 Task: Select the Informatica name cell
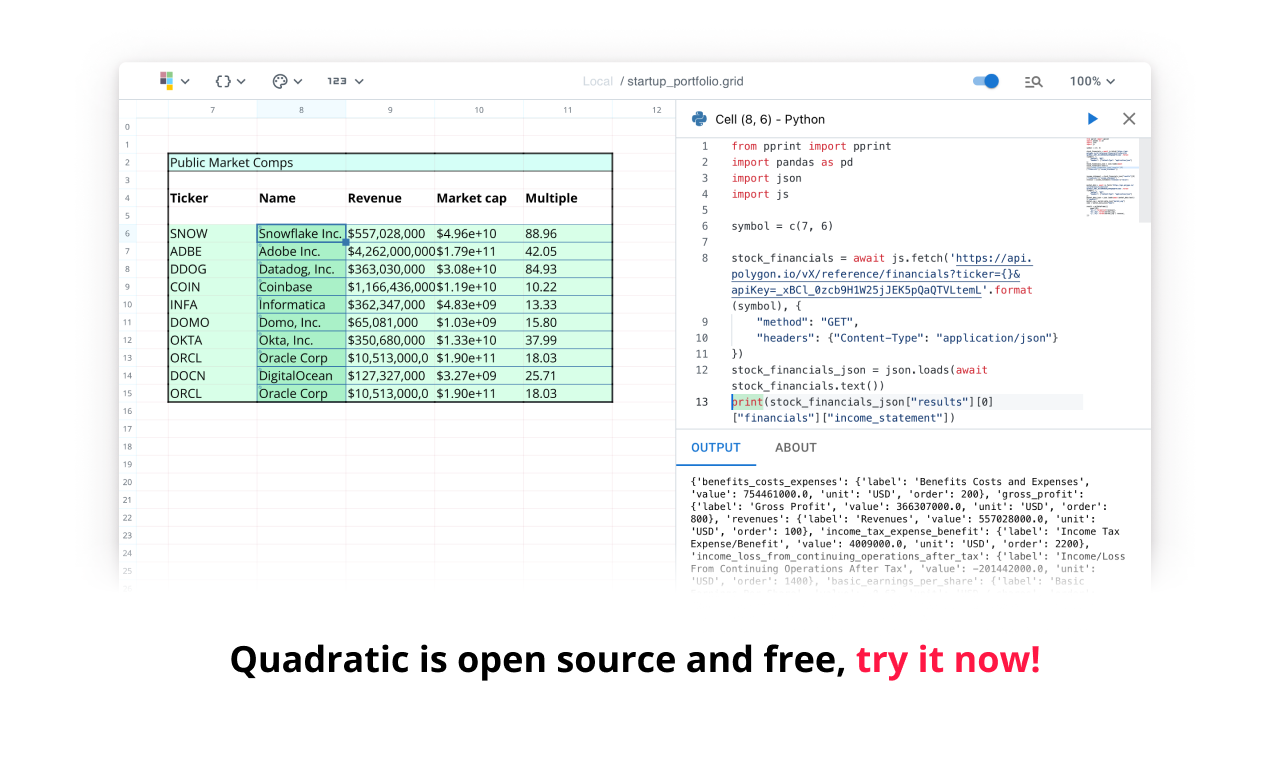(x=301, y=304)
